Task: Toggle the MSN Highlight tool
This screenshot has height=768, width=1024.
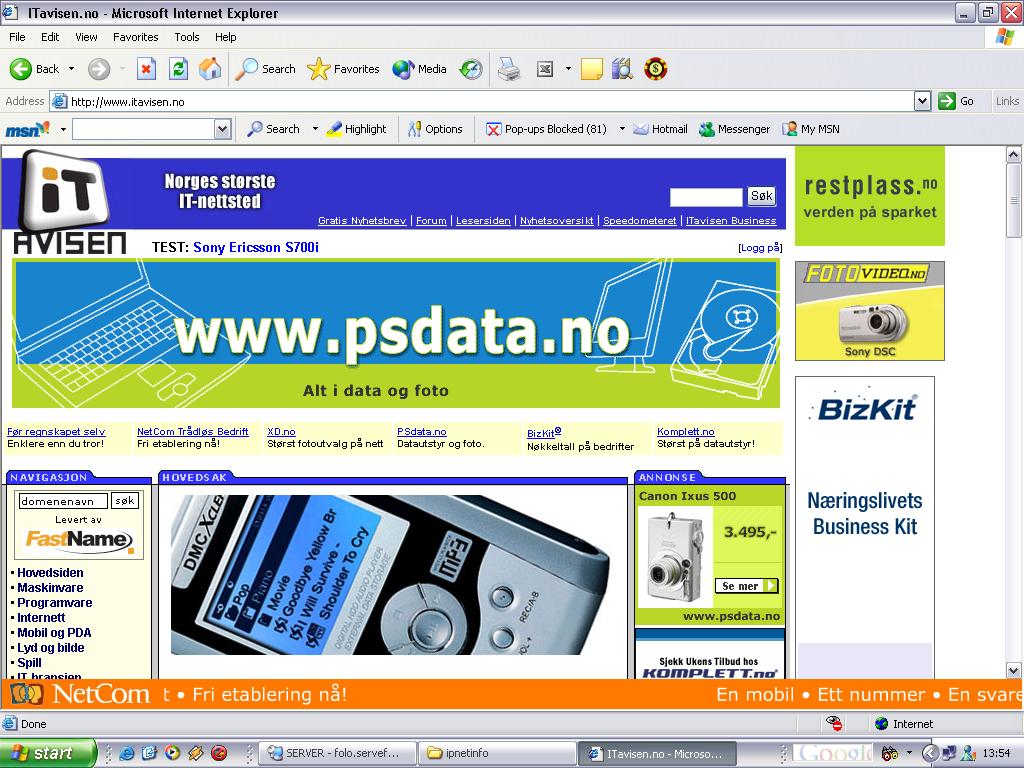Action: pos(356,129)
